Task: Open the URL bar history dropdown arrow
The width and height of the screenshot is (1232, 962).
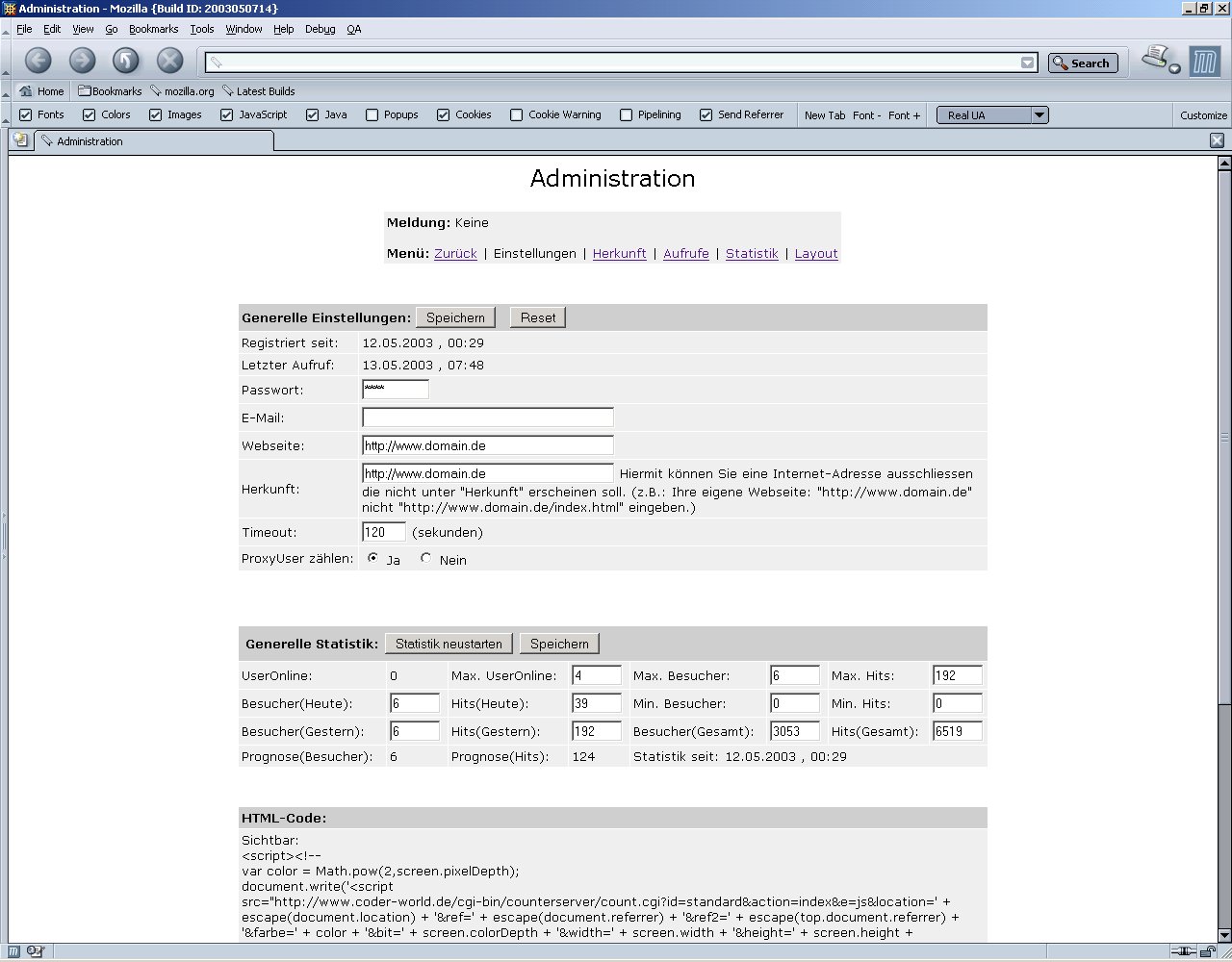Action: 1028,63
